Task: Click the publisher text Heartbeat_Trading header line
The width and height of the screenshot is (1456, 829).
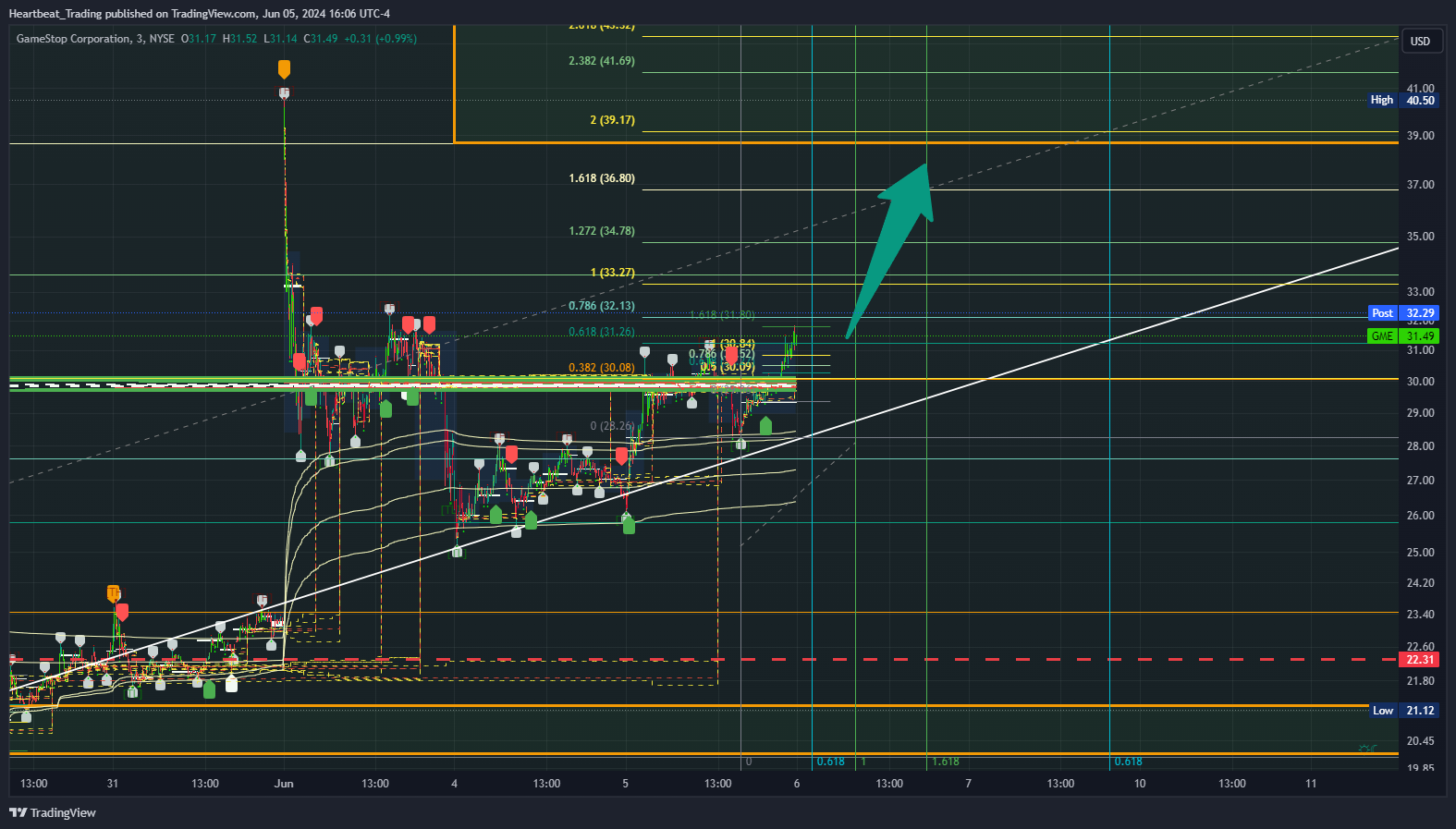Action: point(199,14)
